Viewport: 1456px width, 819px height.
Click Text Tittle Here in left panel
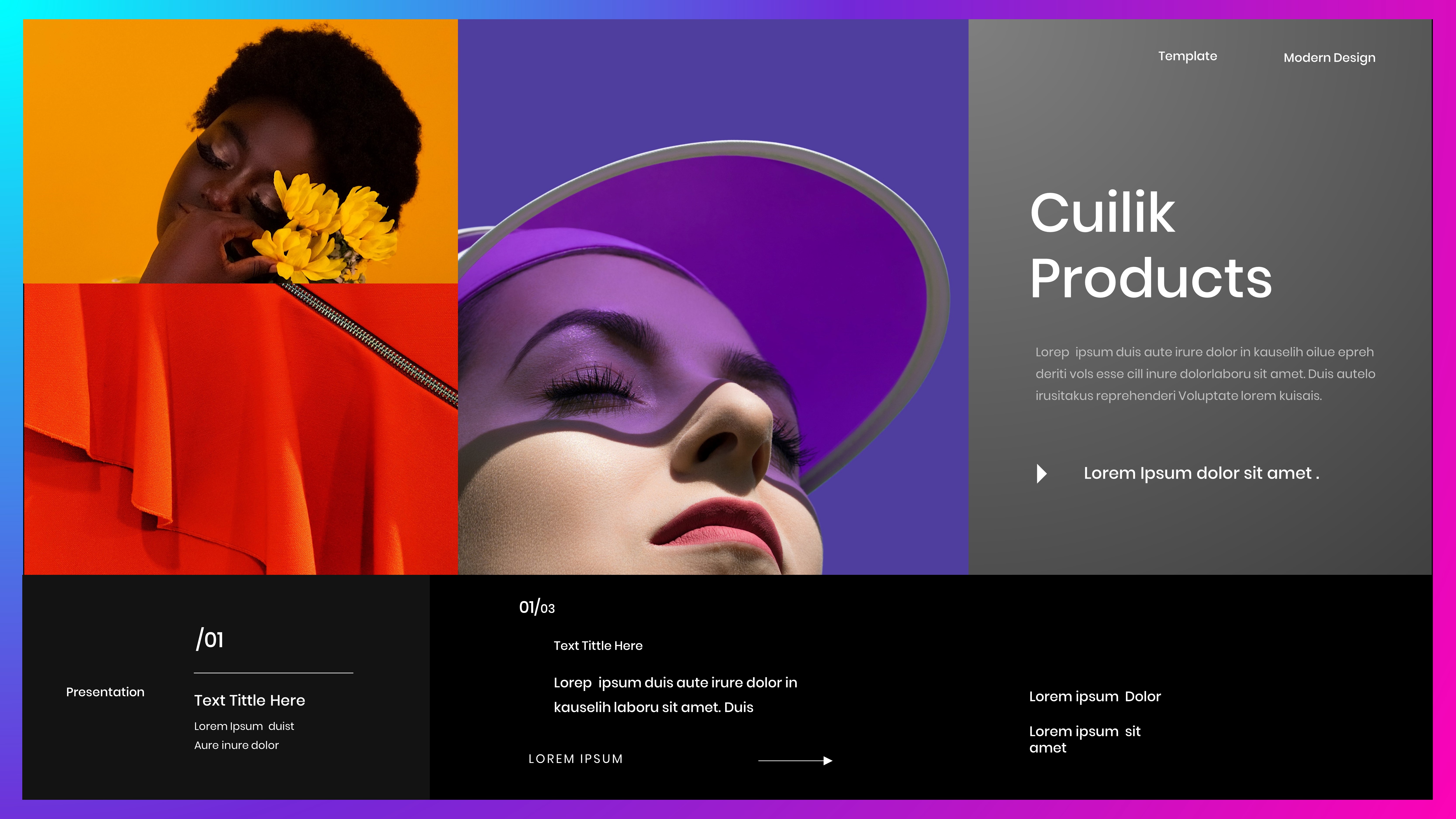tap(249, 701)
